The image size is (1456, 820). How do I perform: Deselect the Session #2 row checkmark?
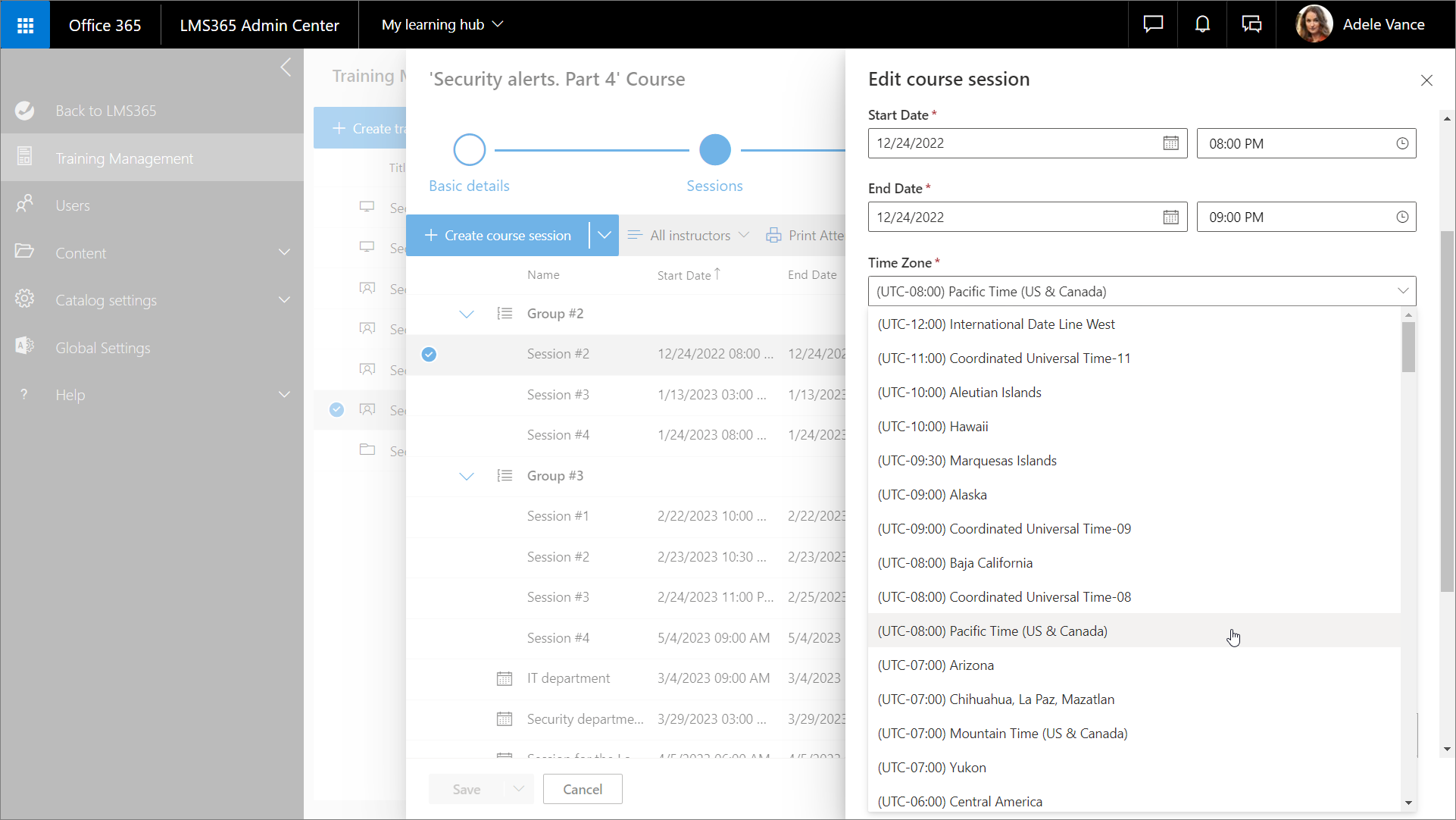pos(429,354)
